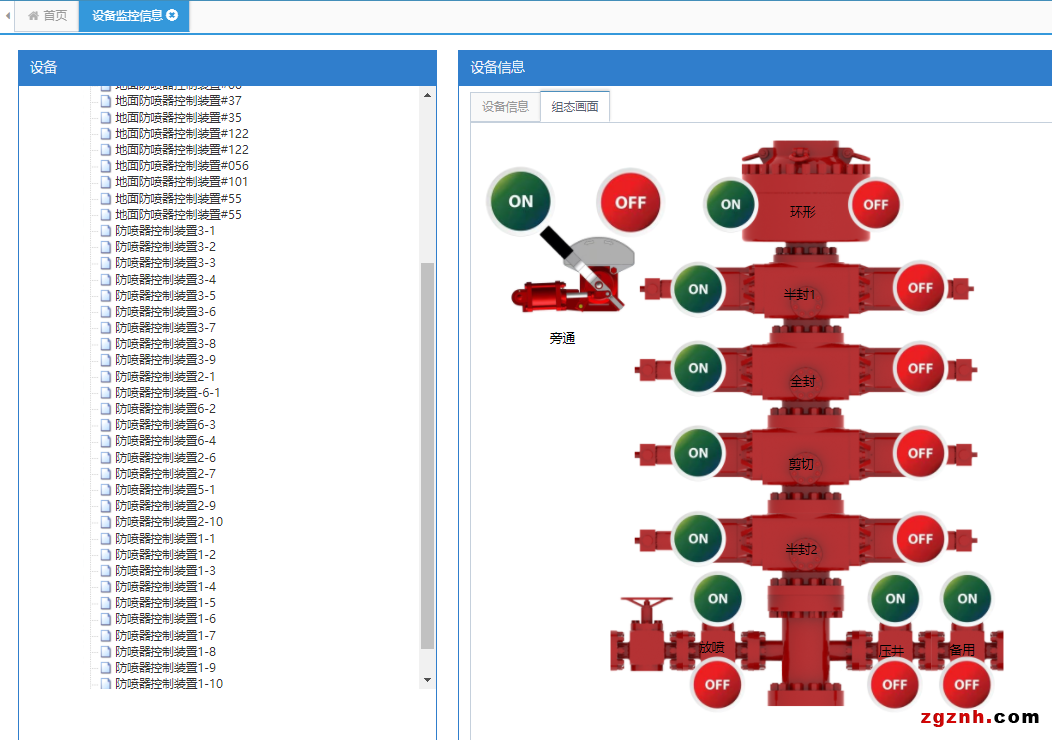This screenshot has width=1052, height=740.
Task: Turn ON the 旁通 bypass valve
Action: pyautogui.click(x=521, y=201)
